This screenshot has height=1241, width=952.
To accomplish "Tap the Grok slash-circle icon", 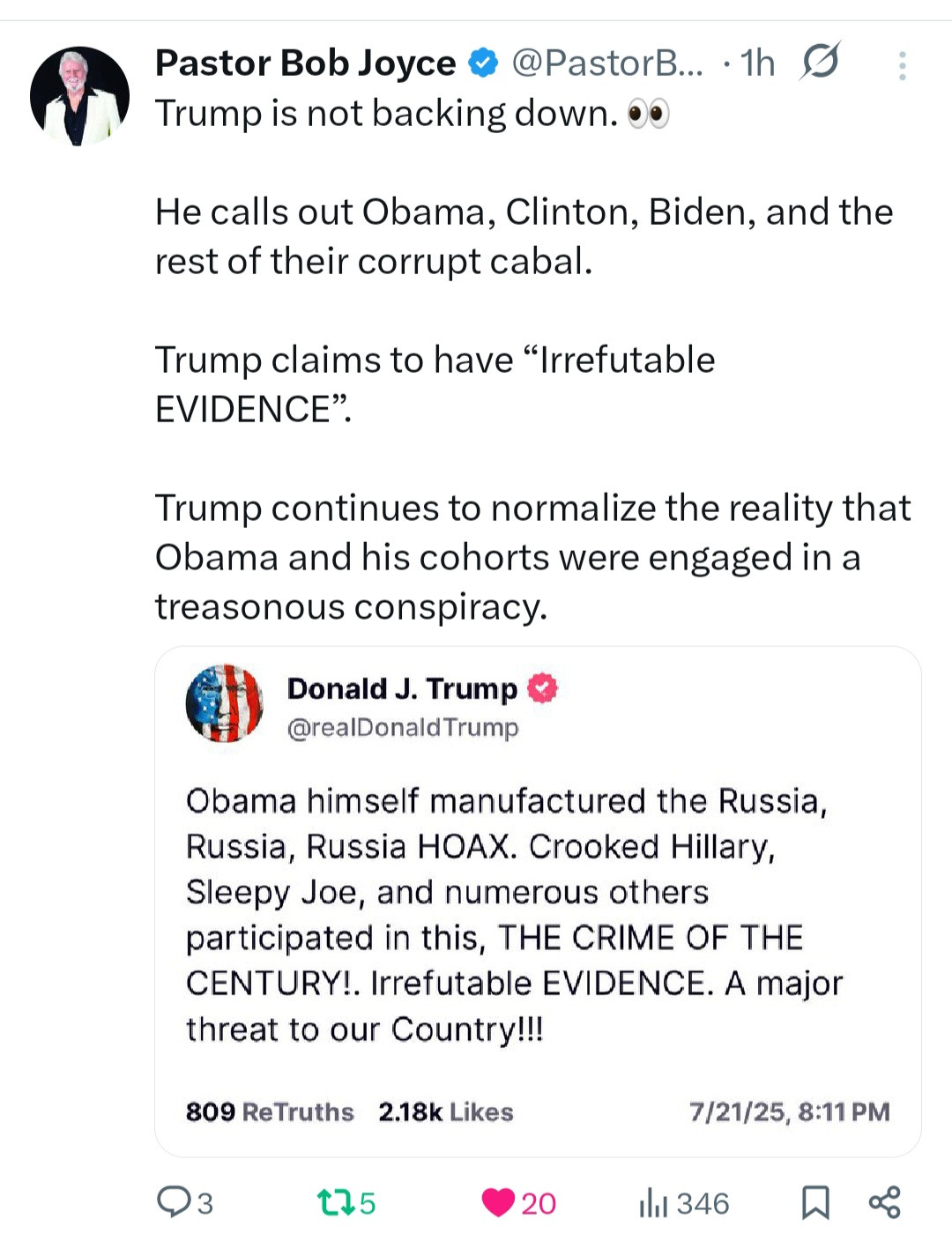I will [820, 62].
